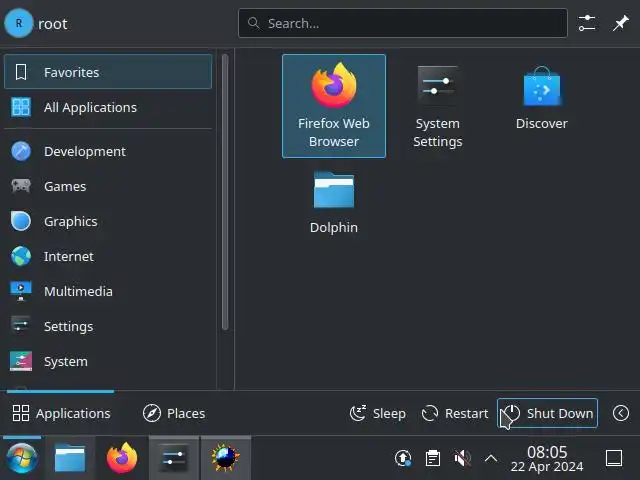Open System Settings taskbar entry

(174, 458)
